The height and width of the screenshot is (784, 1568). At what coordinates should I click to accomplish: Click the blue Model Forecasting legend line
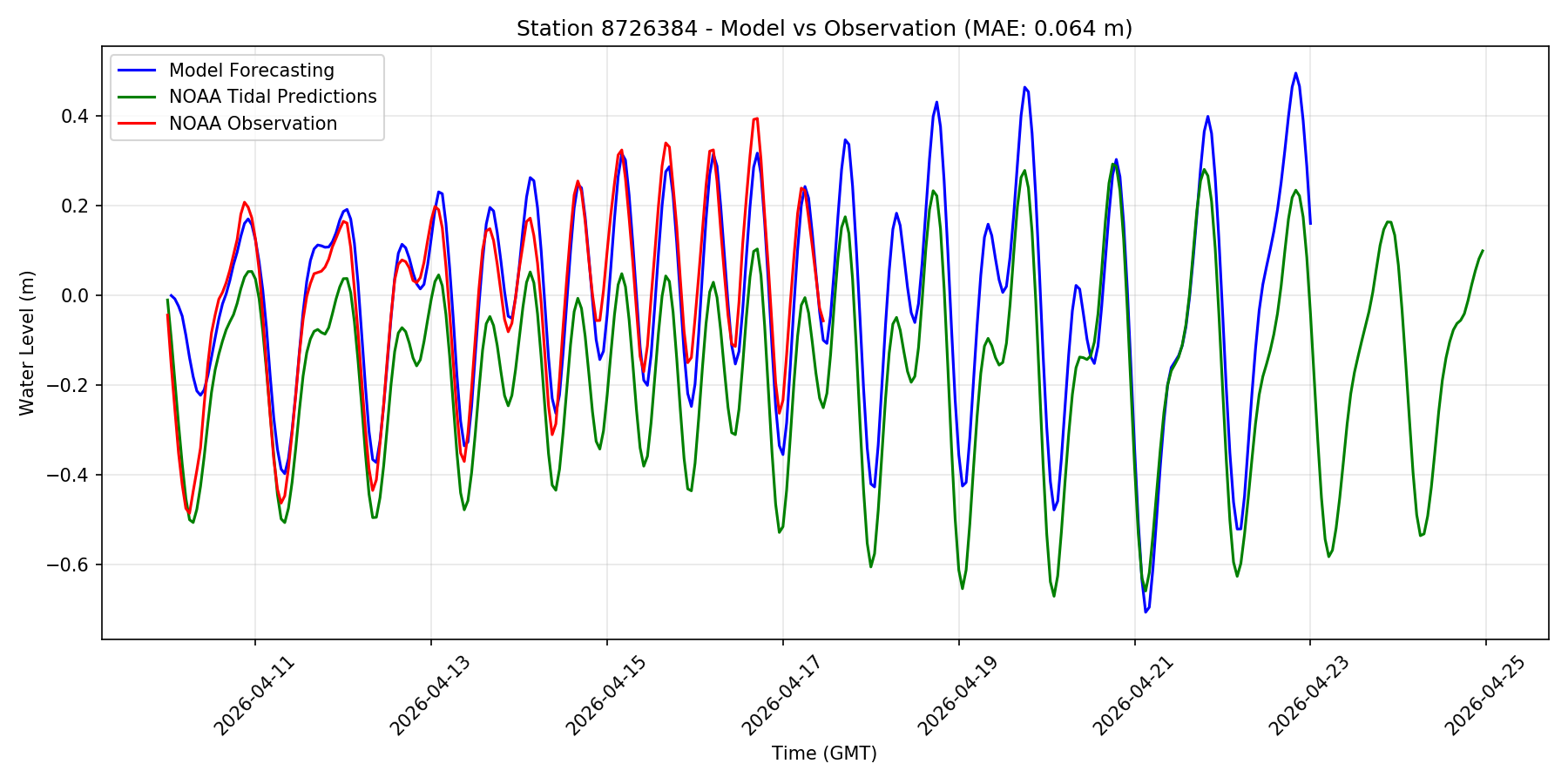(139, 71)
